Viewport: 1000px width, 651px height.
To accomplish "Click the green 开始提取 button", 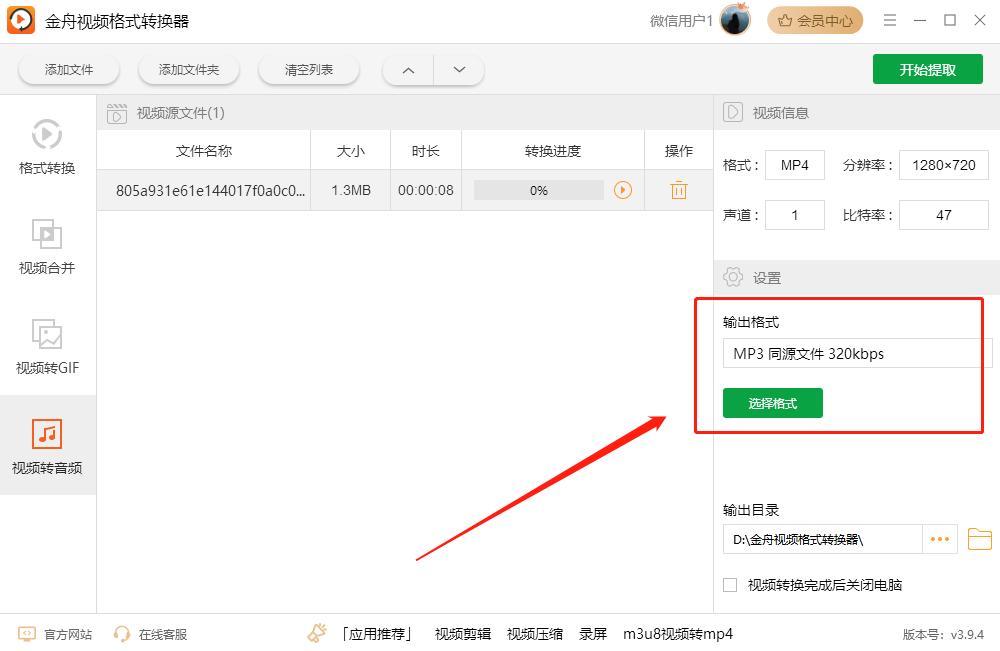I will [927, 69].
